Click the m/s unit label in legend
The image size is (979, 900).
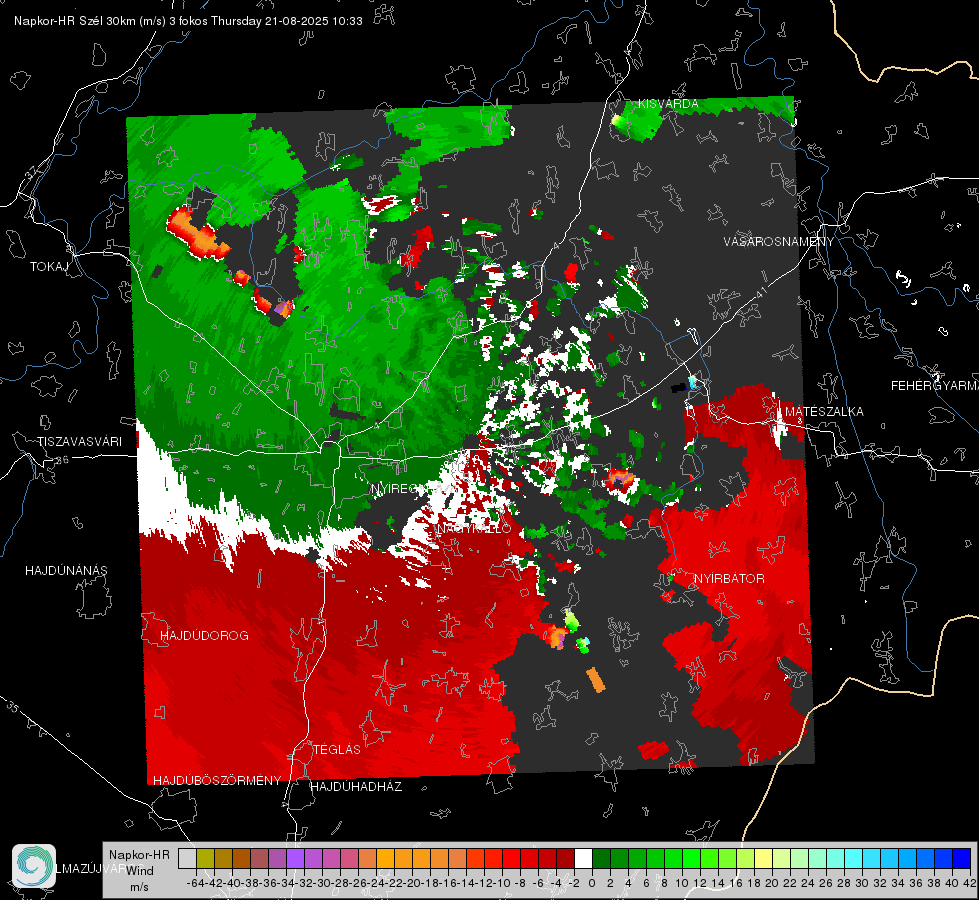coord(139,886)
